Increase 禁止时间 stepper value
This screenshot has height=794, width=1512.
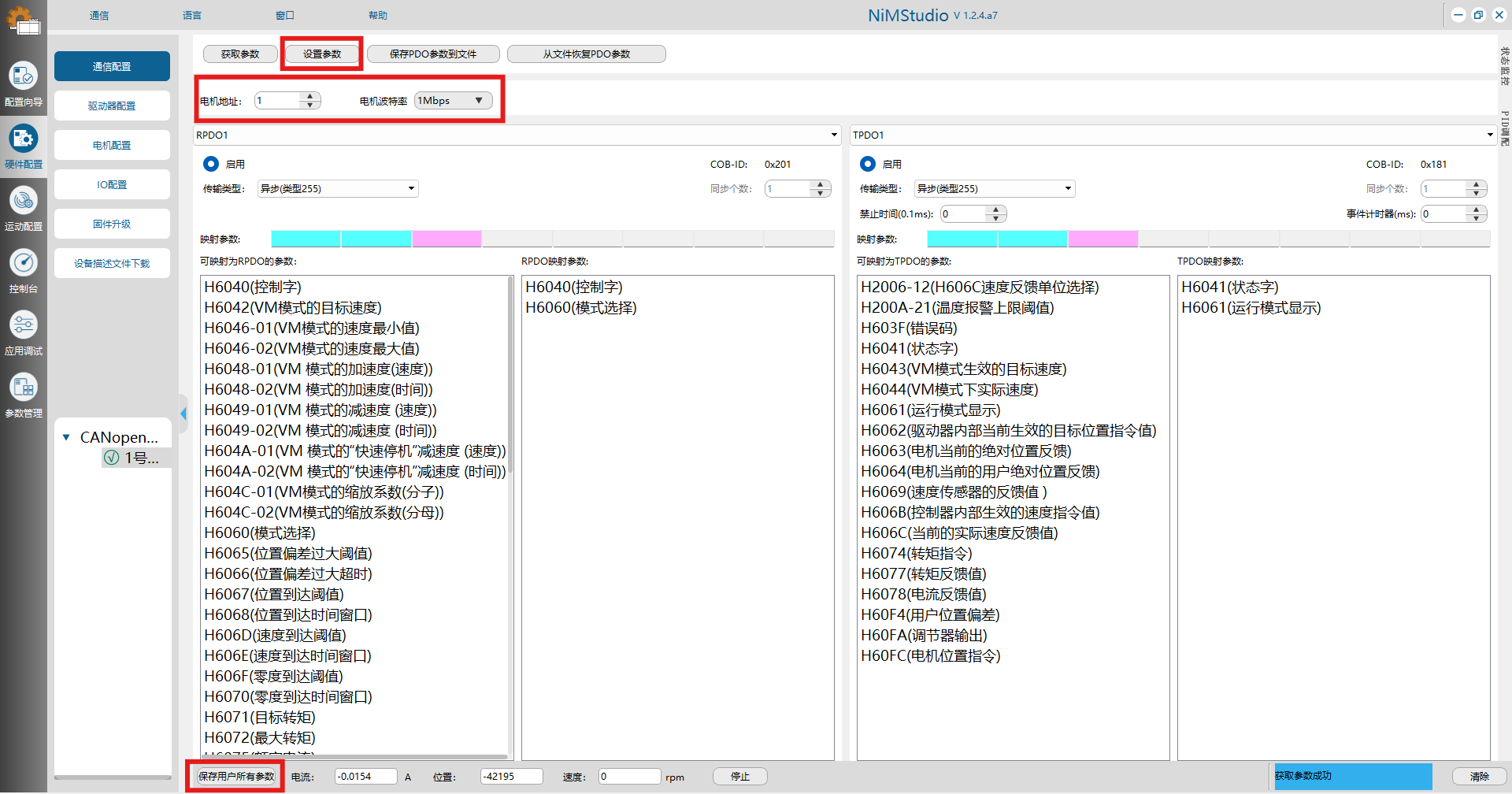pos(996,210)
